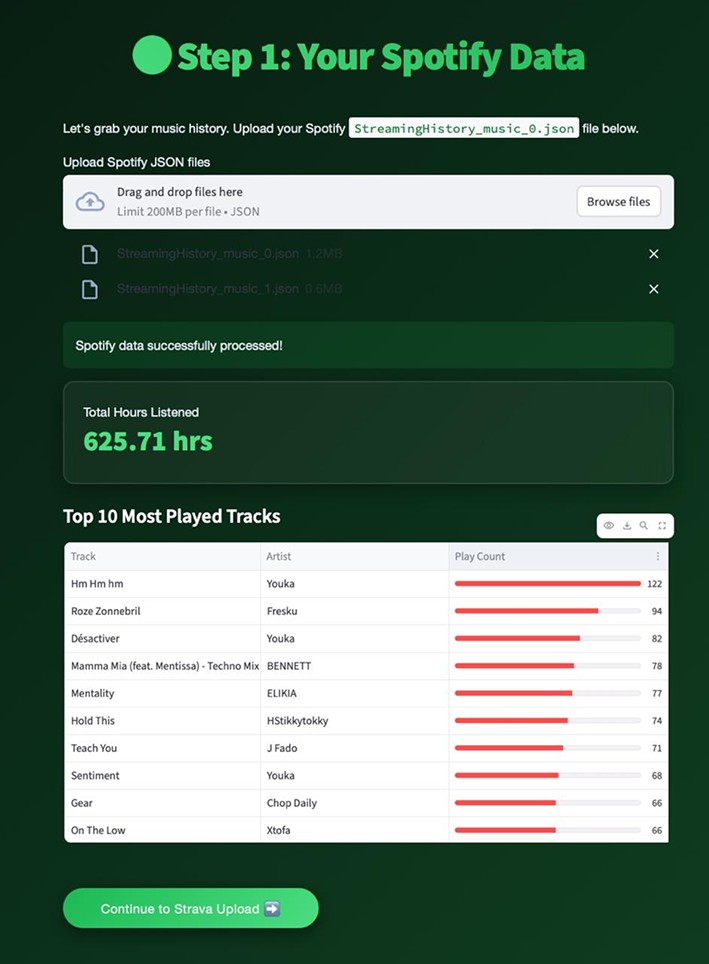Open the table search icon
This screenshot has width=709, height=964.
tap(644, 526)
